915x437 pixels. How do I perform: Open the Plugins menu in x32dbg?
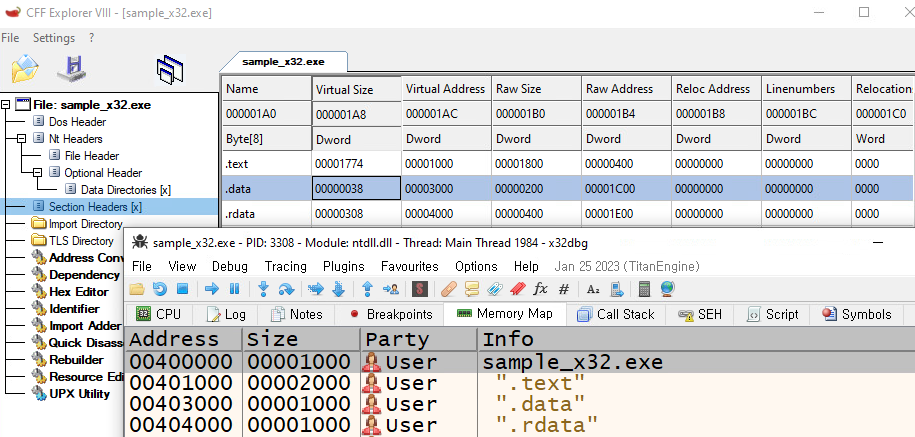point(344,267)
